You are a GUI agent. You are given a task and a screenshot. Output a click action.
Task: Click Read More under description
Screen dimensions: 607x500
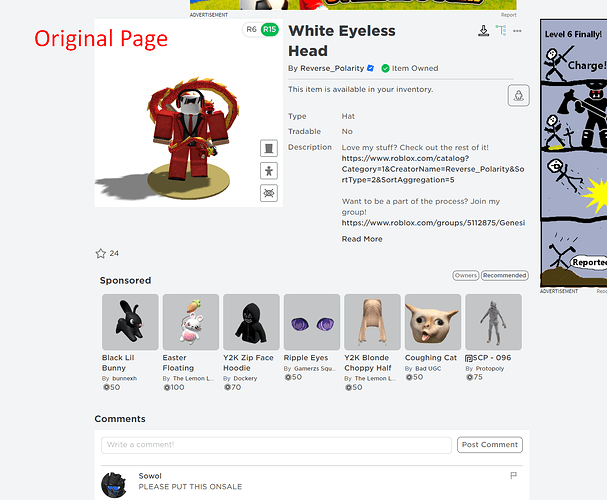(362, 239)
